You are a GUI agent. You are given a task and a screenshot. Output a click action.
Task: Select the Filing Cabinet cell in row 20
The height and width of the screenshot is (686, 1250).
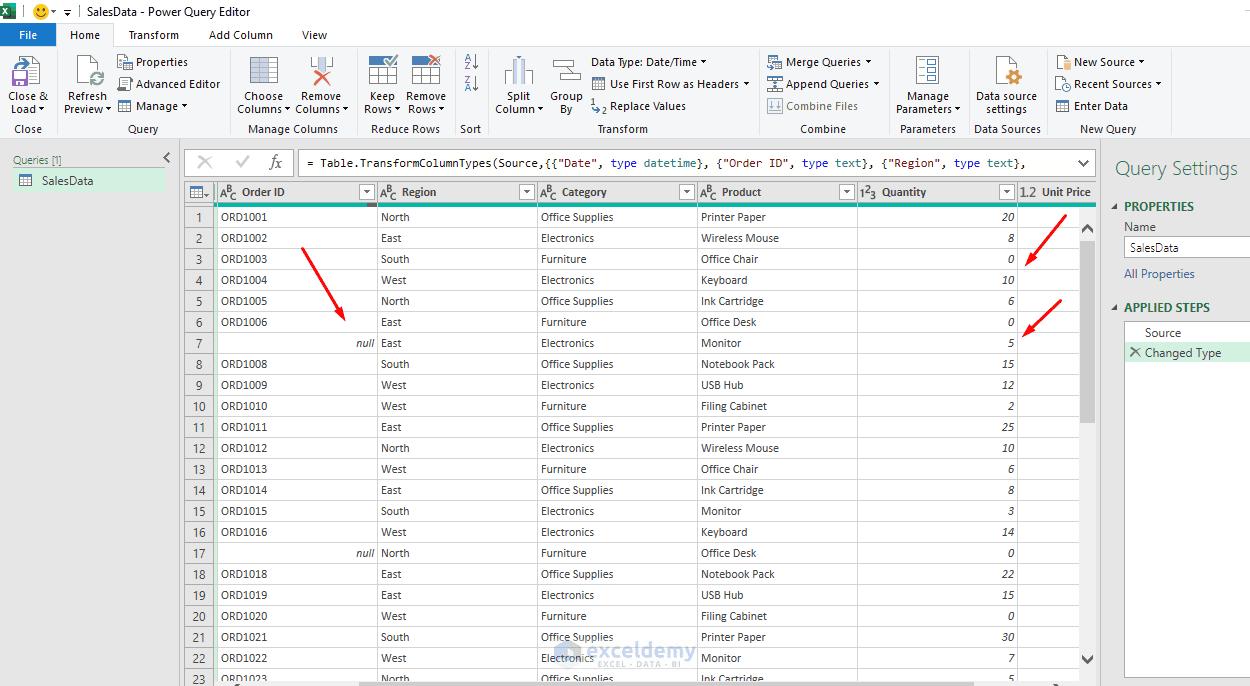click(x=777, y=616)
